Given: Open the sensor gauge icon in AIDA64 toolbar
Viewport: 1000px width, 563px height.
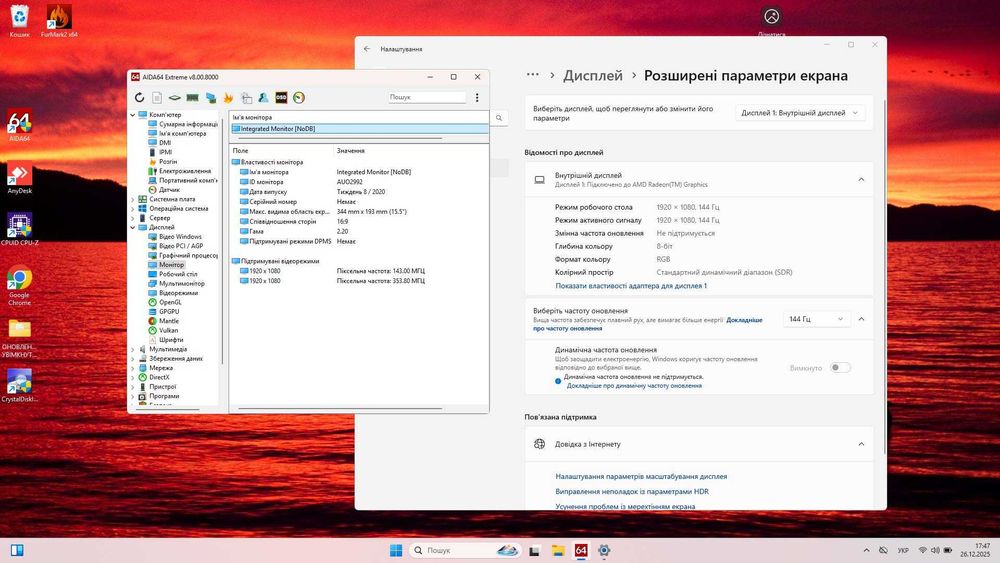Looking at the screenshot, I should pyautogui.click(x=298, y=97).
